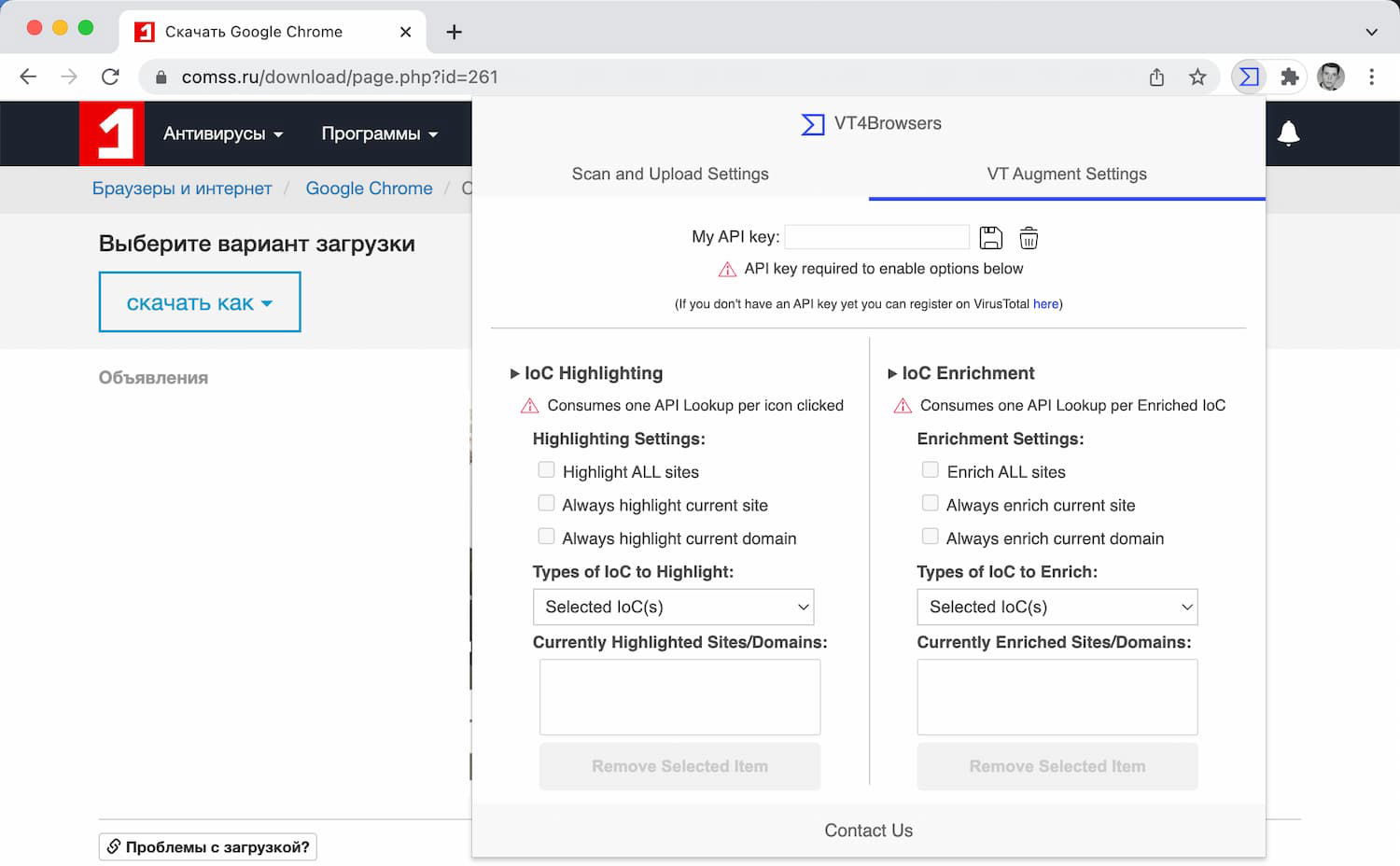
Task: Click the trash icon to delete API key
Action: pos(1029,238)
